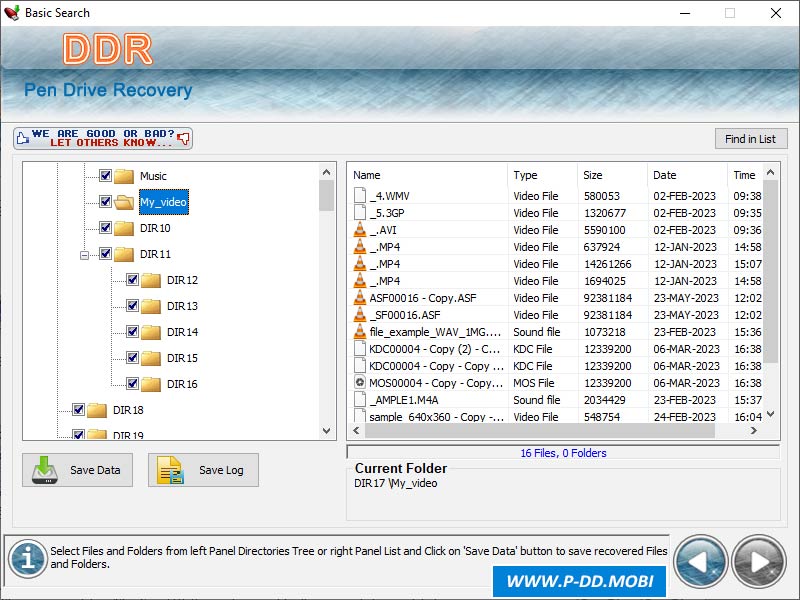Click the MOS00004 file icon
Screen dimensions: 800x600
point(360,383)
